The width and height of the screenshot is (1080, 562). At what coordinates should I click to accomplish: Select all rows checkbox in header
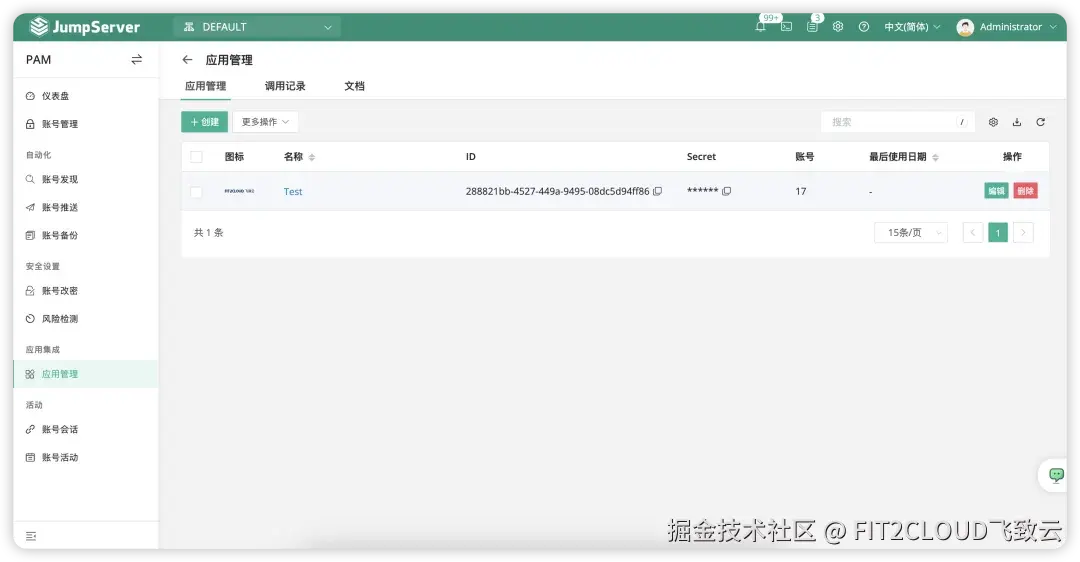196,157
